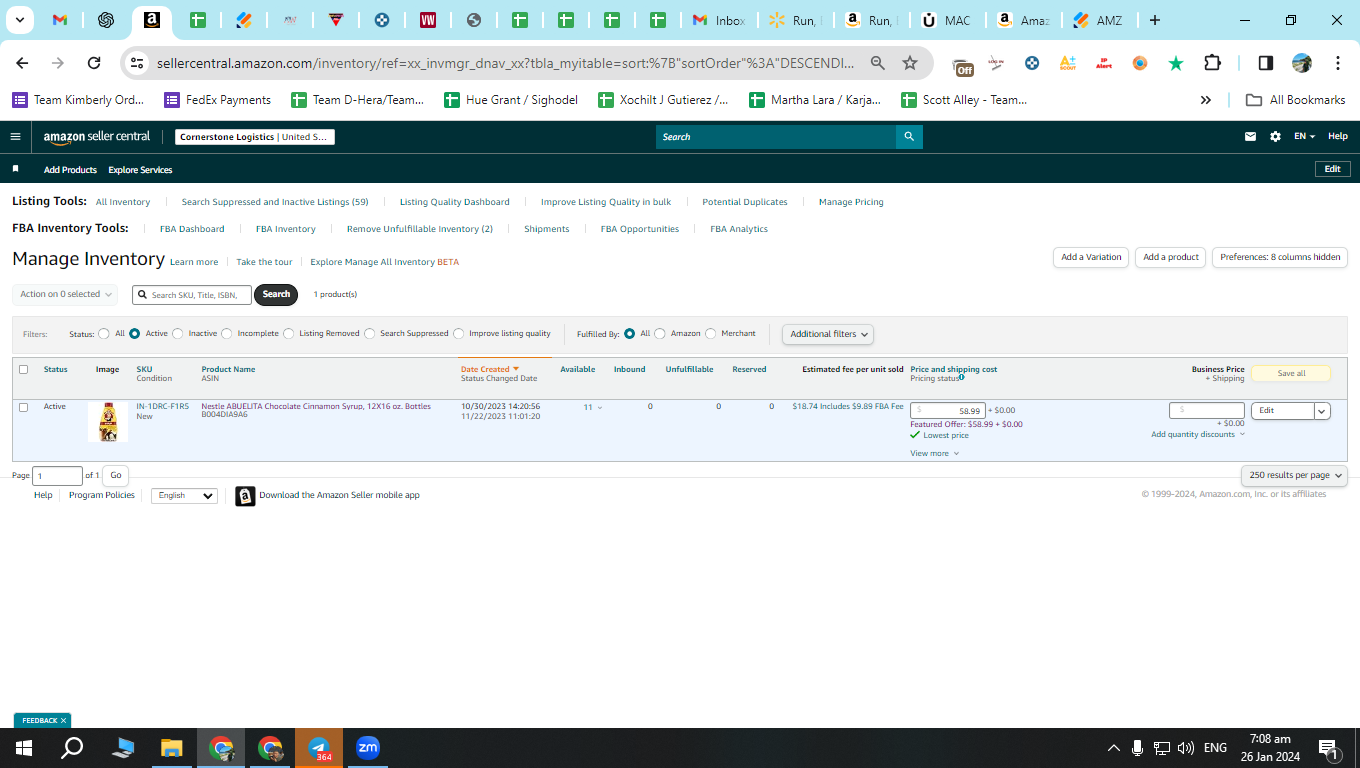This screenshot has height=768, width=1360.
Task: Open the Seller Central hamburger menu
Action: click(15, 137)
